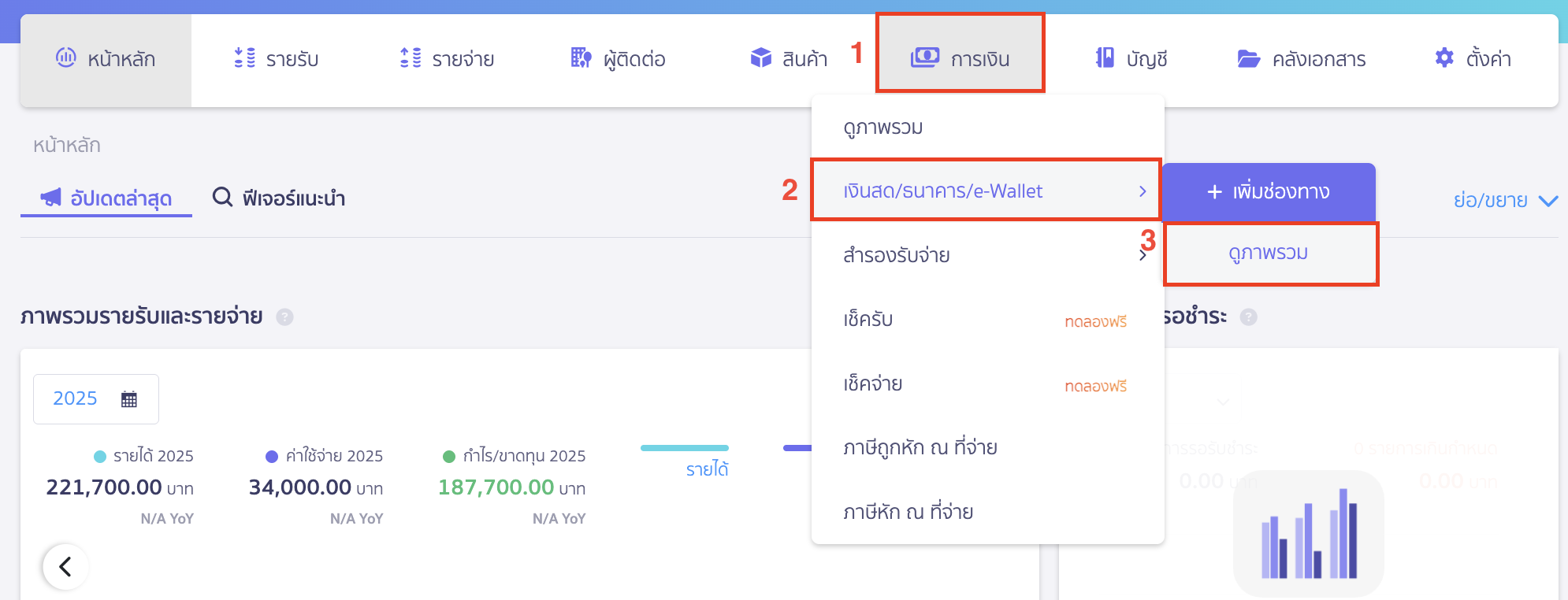
Task: Open the รายรับ income menu
Action: pos(277,59)
